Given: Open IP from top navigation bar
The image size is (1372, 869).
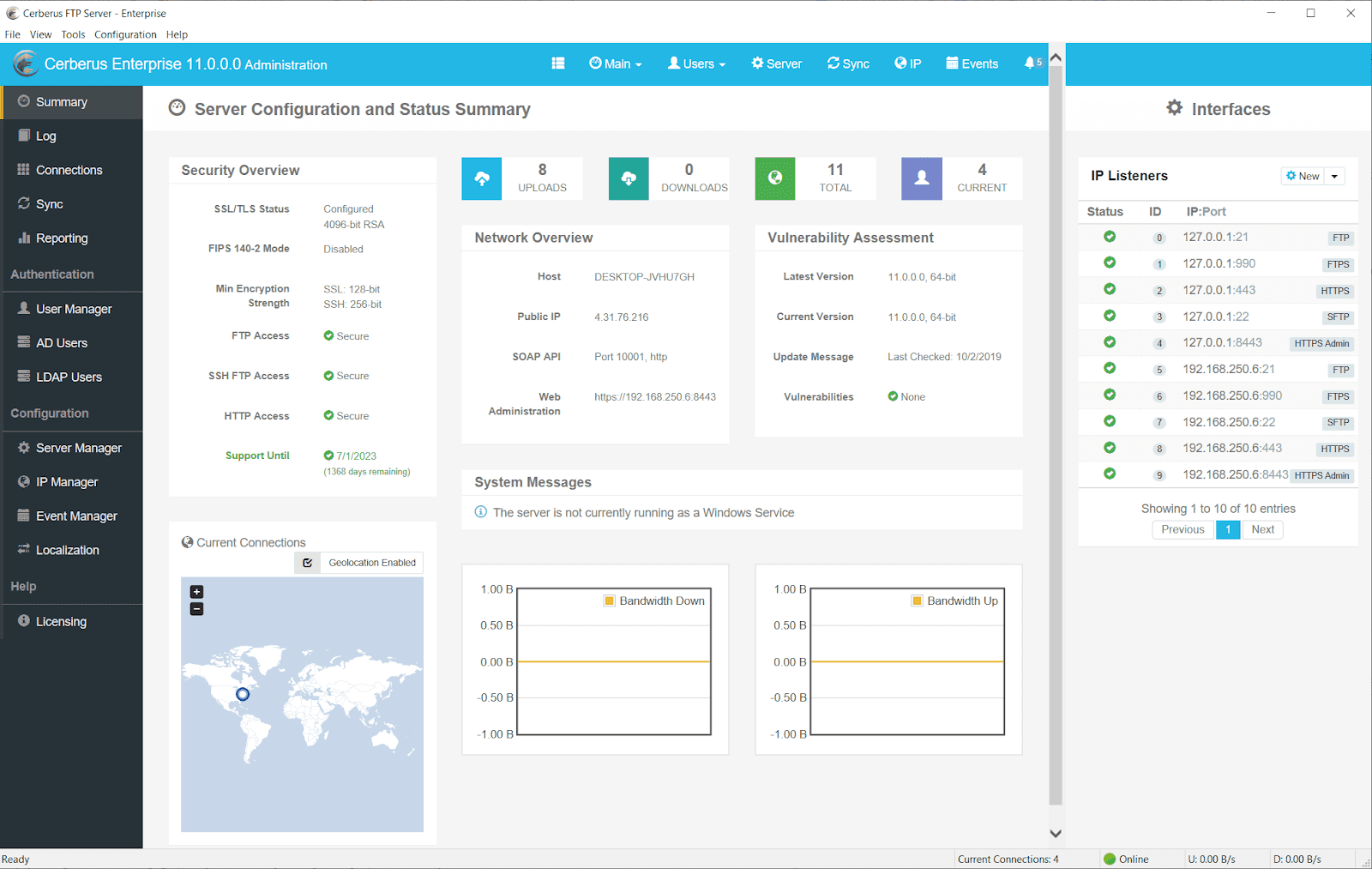Looking at the screenshot, I should pos(907,63).
